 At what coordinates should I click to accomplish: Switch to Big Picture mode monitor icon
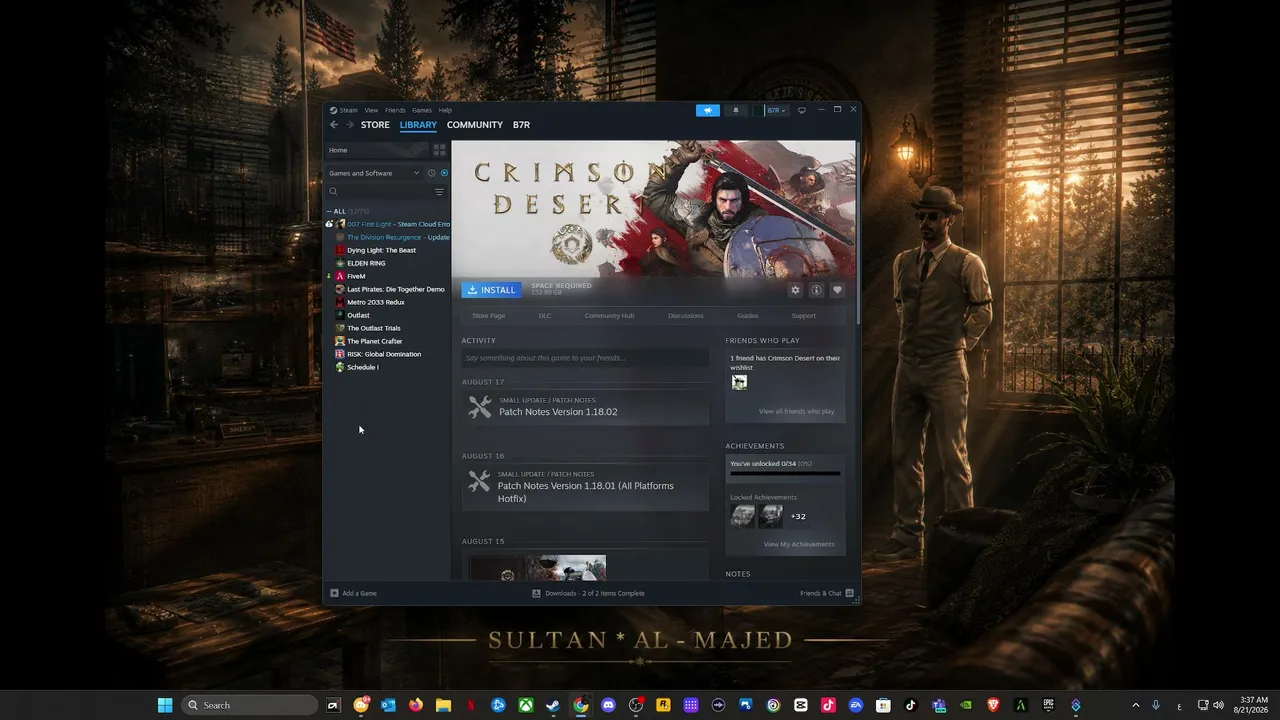click(801, 110)
